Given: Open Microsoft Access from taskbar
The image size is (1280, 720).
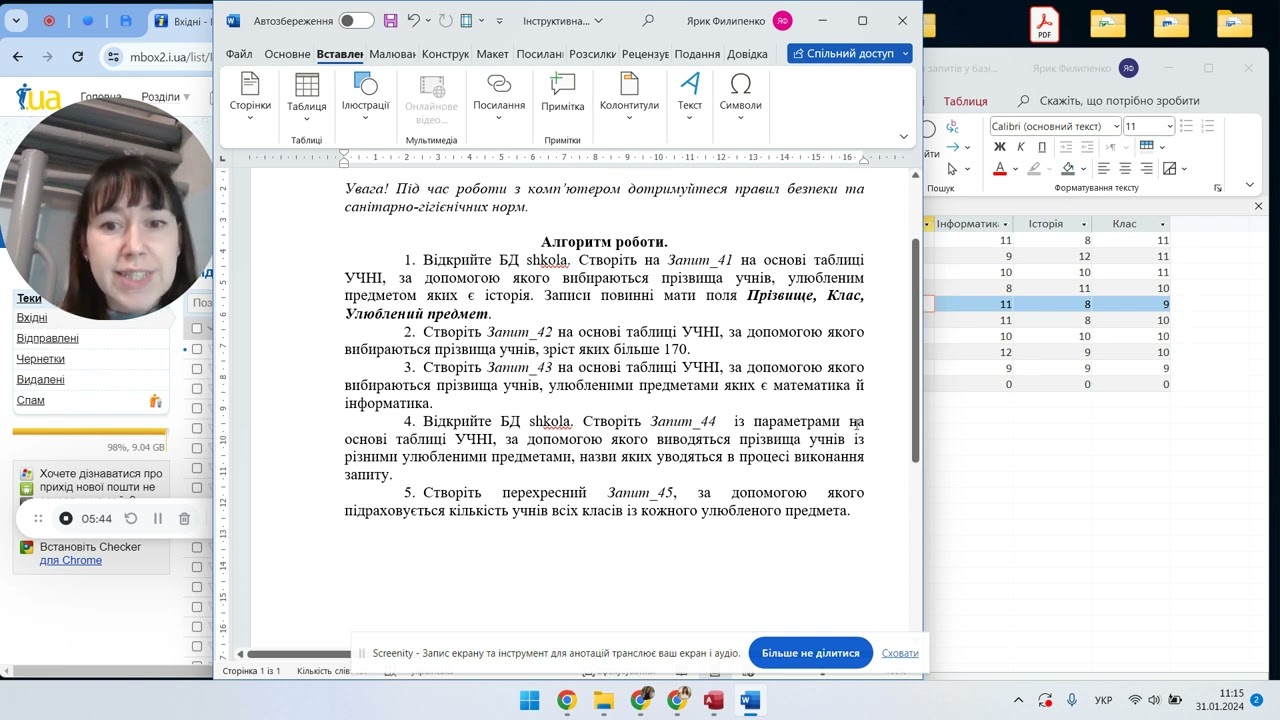Looking at the screenshot, I should coord(713,700).
